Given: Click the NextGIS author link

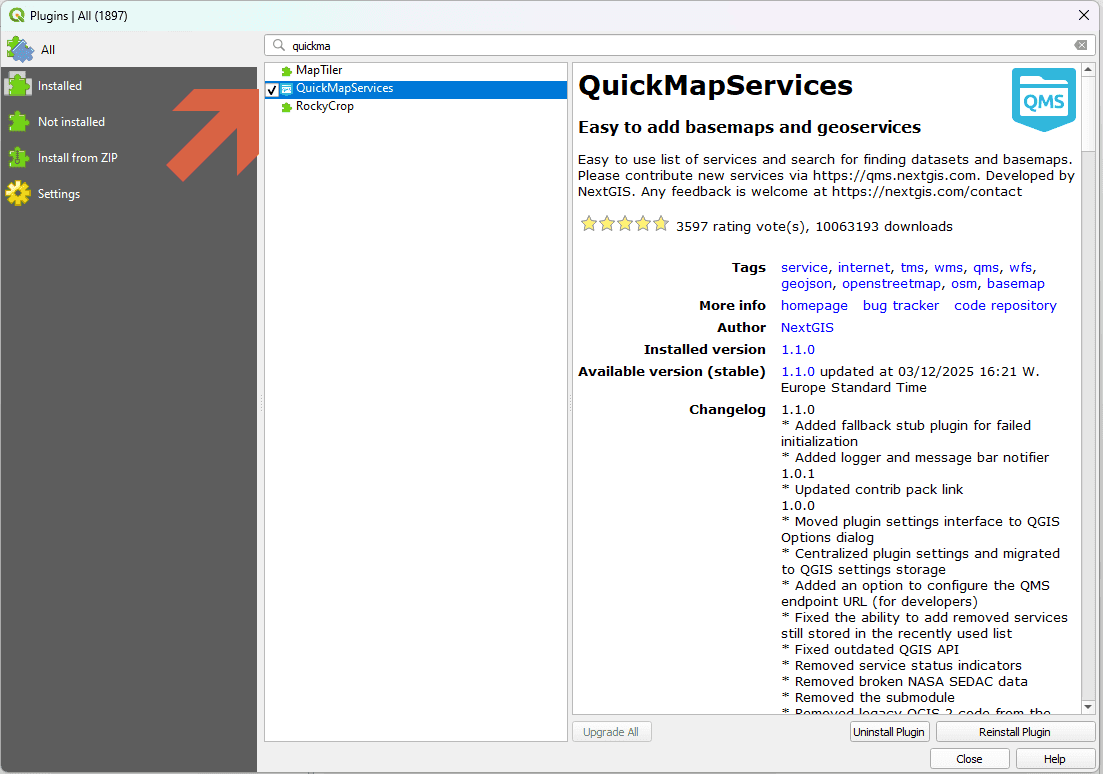Looking at the screenshot, I should click(807, 327).
